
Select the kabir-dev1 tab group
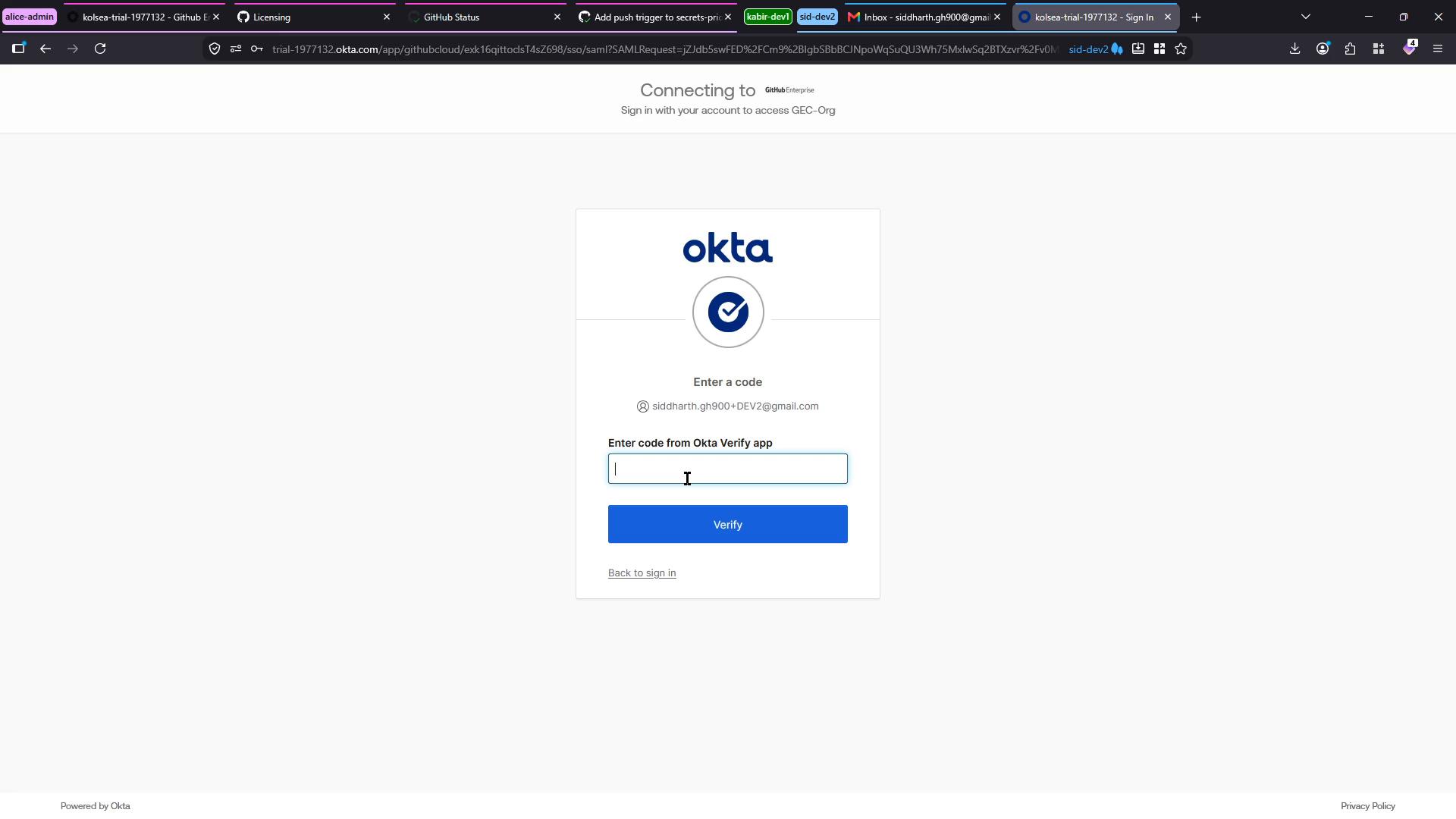click(767, 17)
